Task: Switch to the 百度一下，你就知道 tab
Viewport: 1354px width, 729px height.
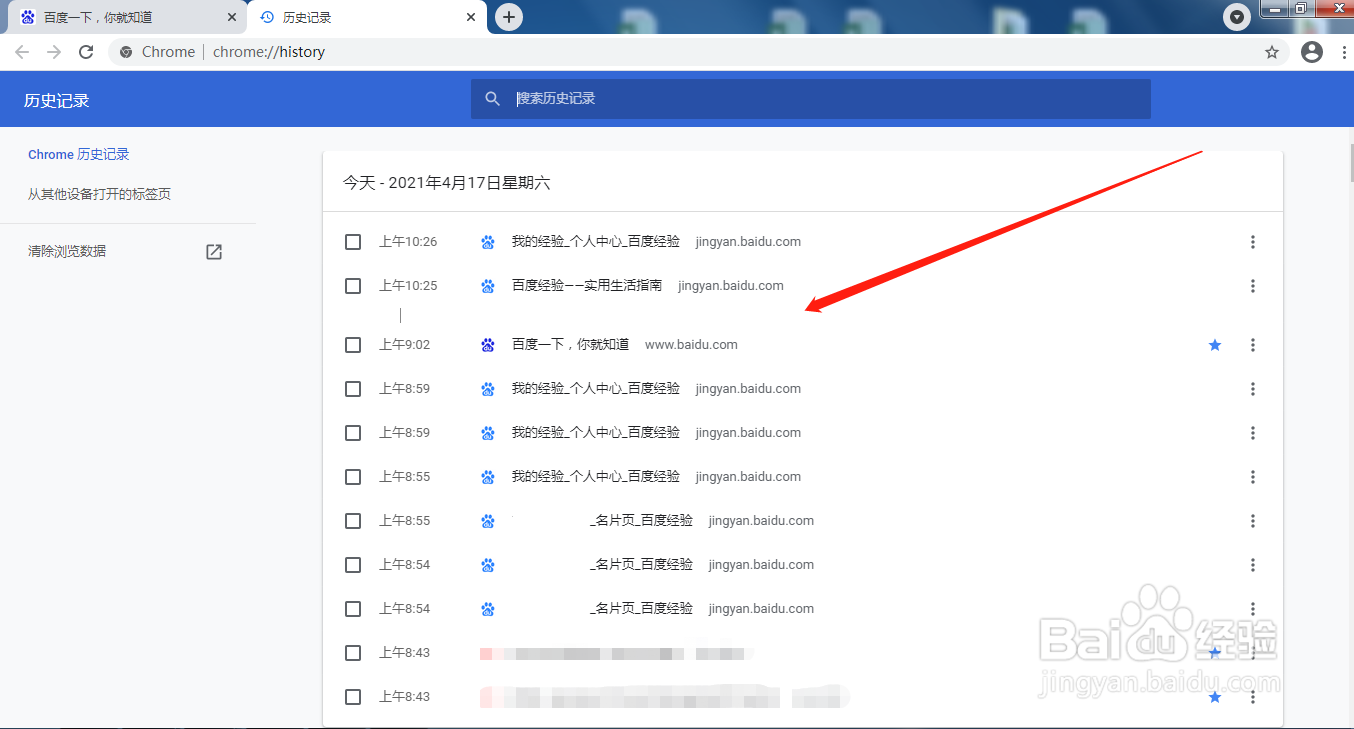Action: pyautogui.click(x=127, y=18)
